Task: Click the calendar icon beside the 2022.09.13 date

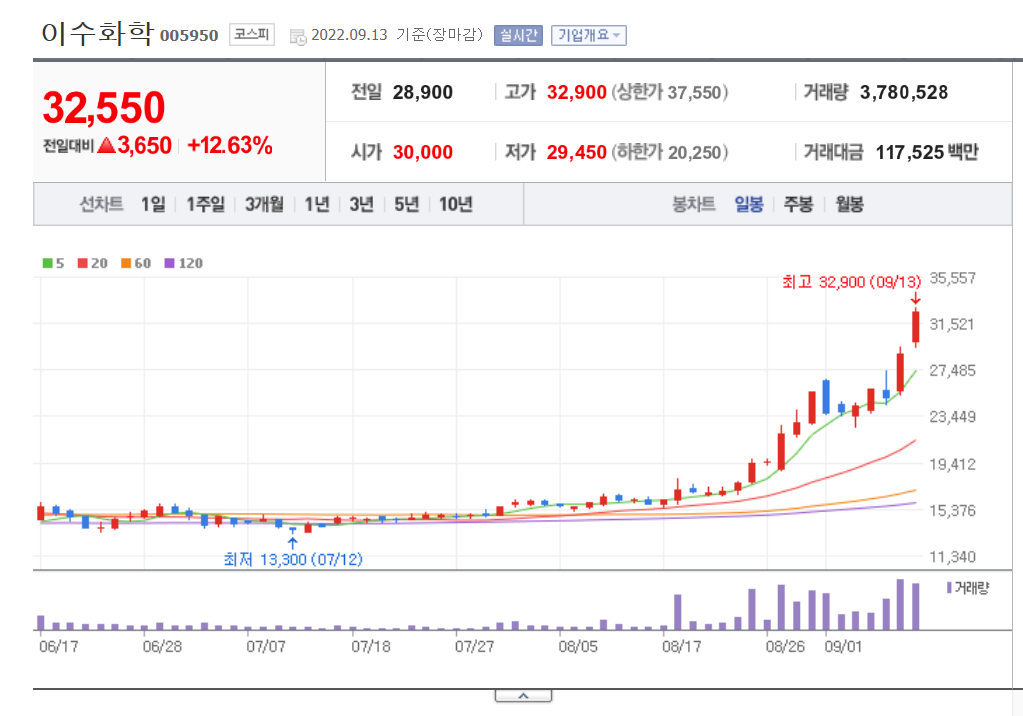Action: coord(298,37)
